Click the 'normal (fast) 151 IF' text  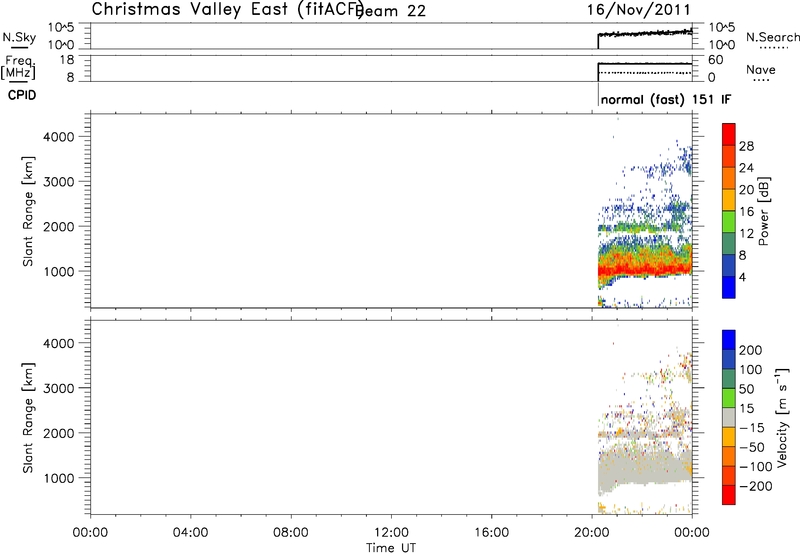[666, 99]
